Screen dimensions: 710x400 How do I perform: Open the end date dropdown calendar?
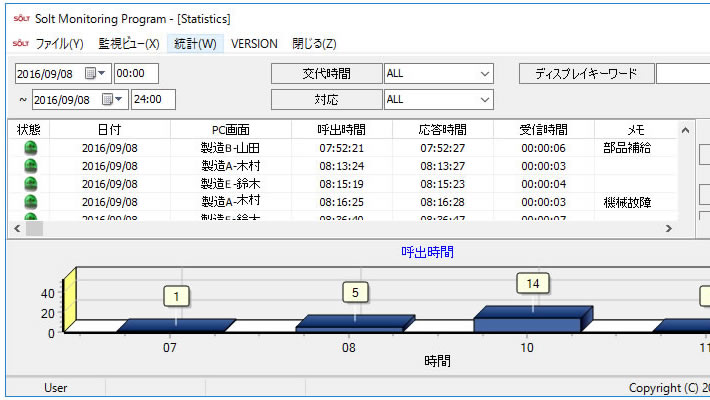pos(119,99)
